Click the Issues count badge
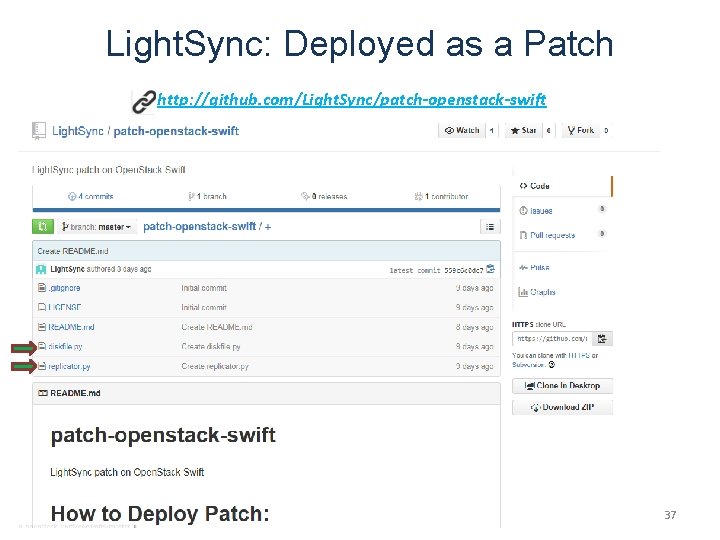The image size is (720, 540). tap(602, 209)
